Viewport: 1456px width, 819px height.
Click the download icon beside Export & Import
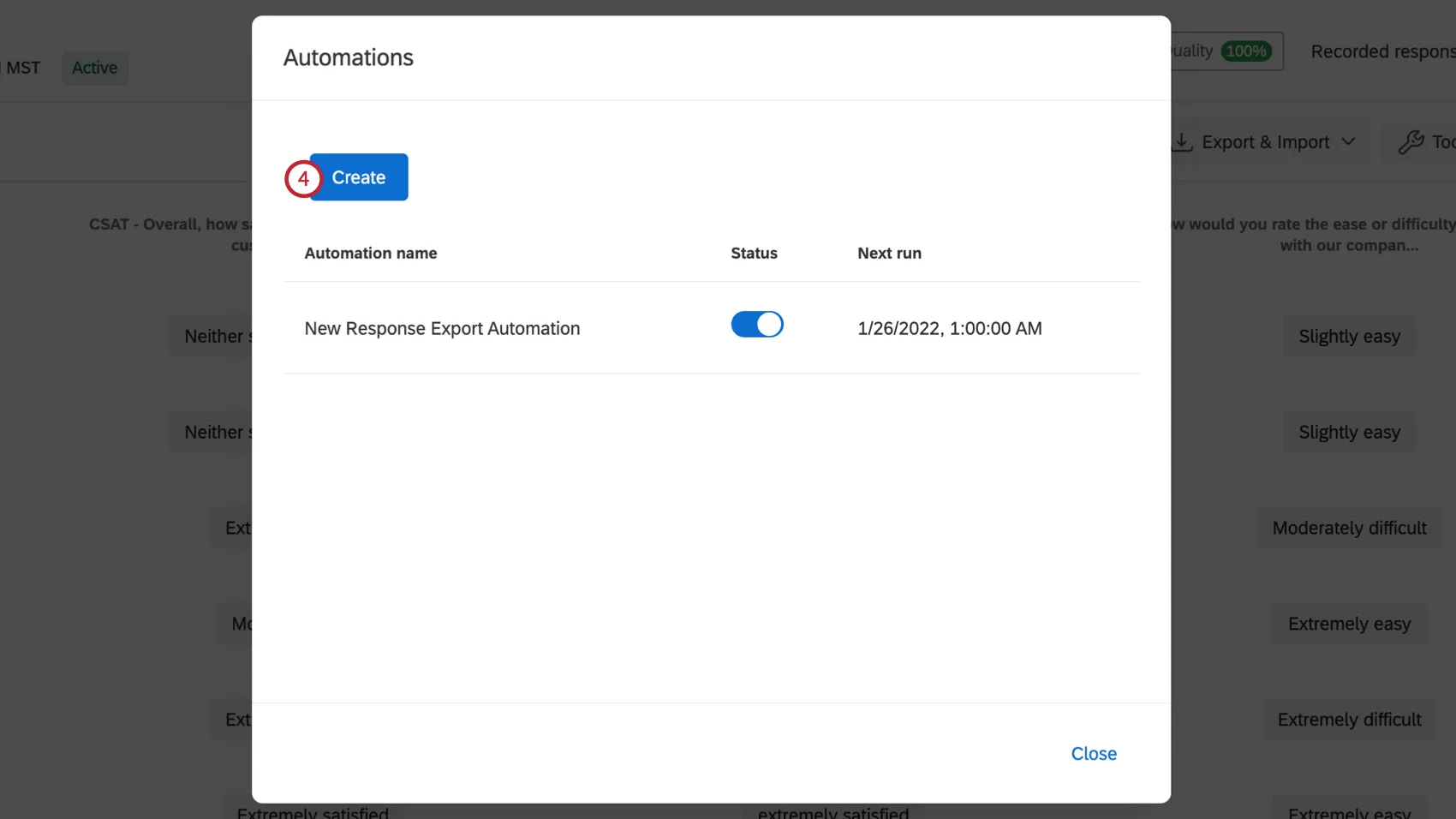pyautogui.click(x=1183, y=141)
